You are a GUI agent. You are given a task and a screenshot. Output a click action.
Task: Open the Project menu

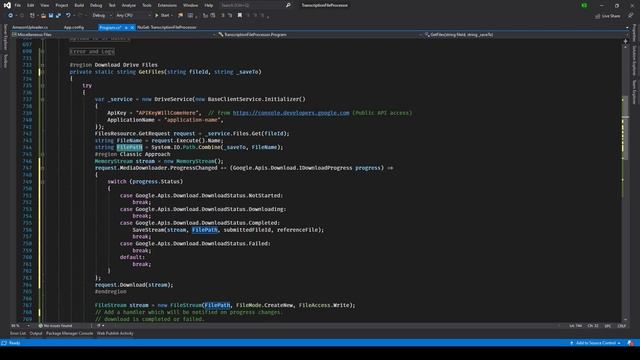click(x=62, y=5)
